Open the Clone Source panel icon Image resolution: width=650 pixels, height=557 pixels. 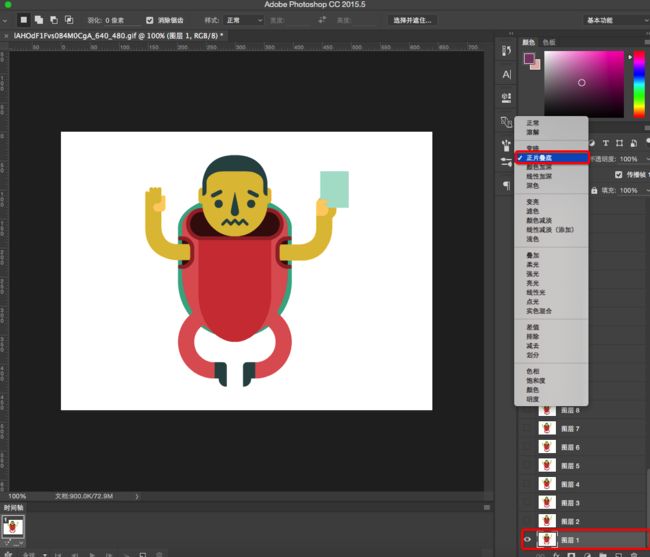(506, 98)
